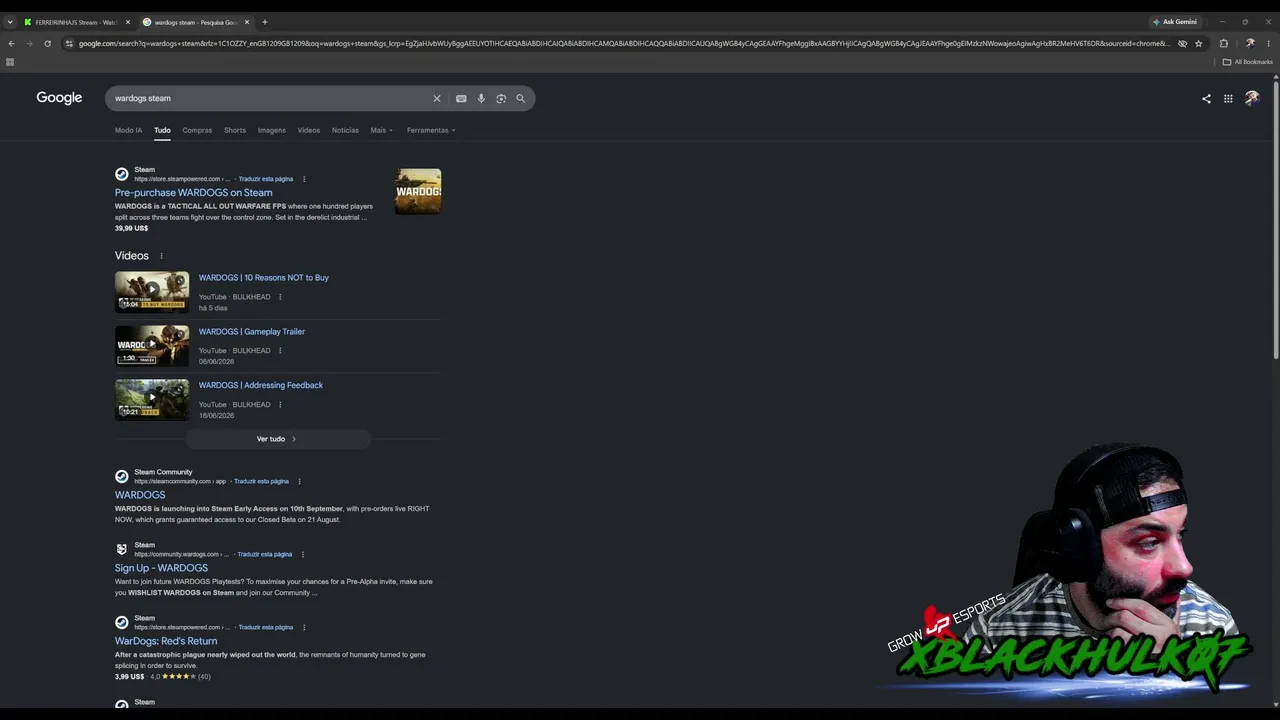
Task: Clear the search query with X
Action: 436,98
